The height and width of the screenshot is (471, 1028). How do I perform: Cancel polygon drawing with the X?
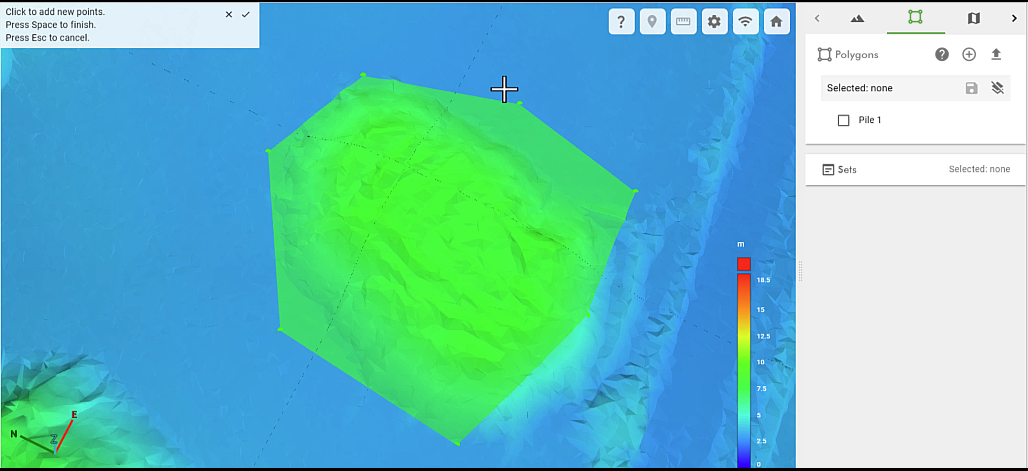click(x=229, y=14)
